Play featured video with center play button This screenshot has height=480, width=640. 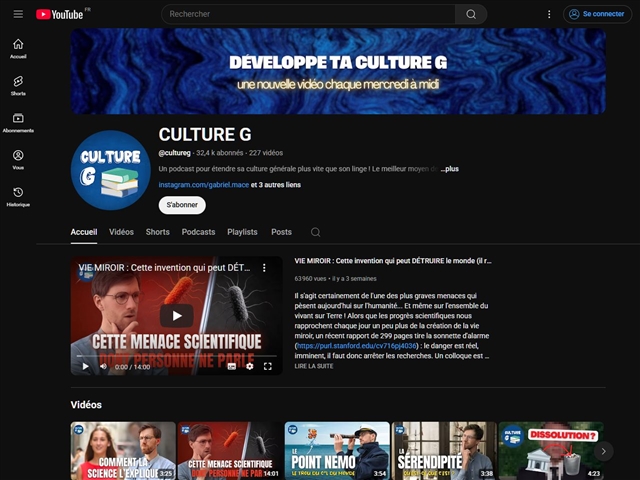pyautogui.click(x=177, y=316)
